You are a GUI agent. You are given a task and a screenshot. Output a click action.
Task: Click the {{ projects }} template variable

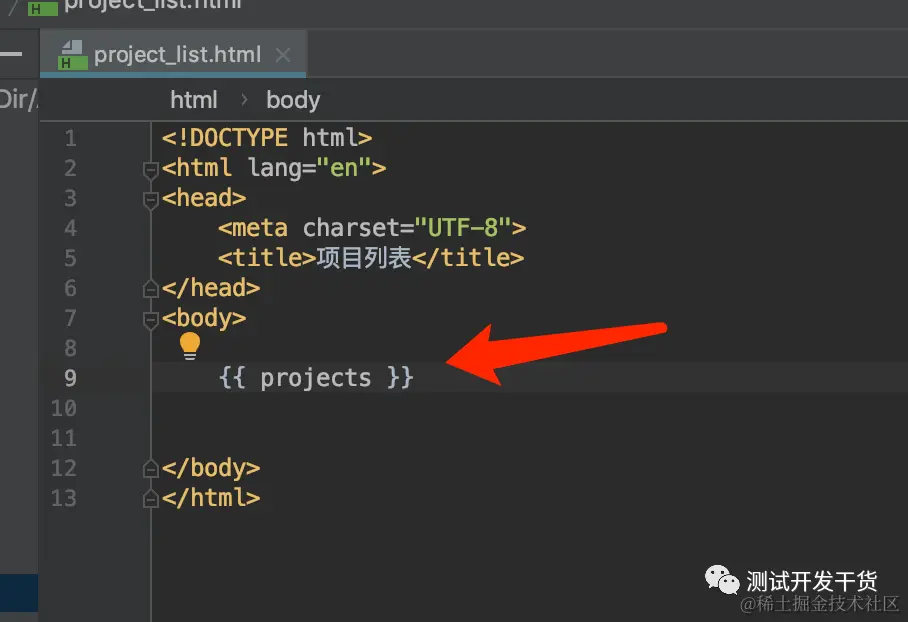point(316,378)
